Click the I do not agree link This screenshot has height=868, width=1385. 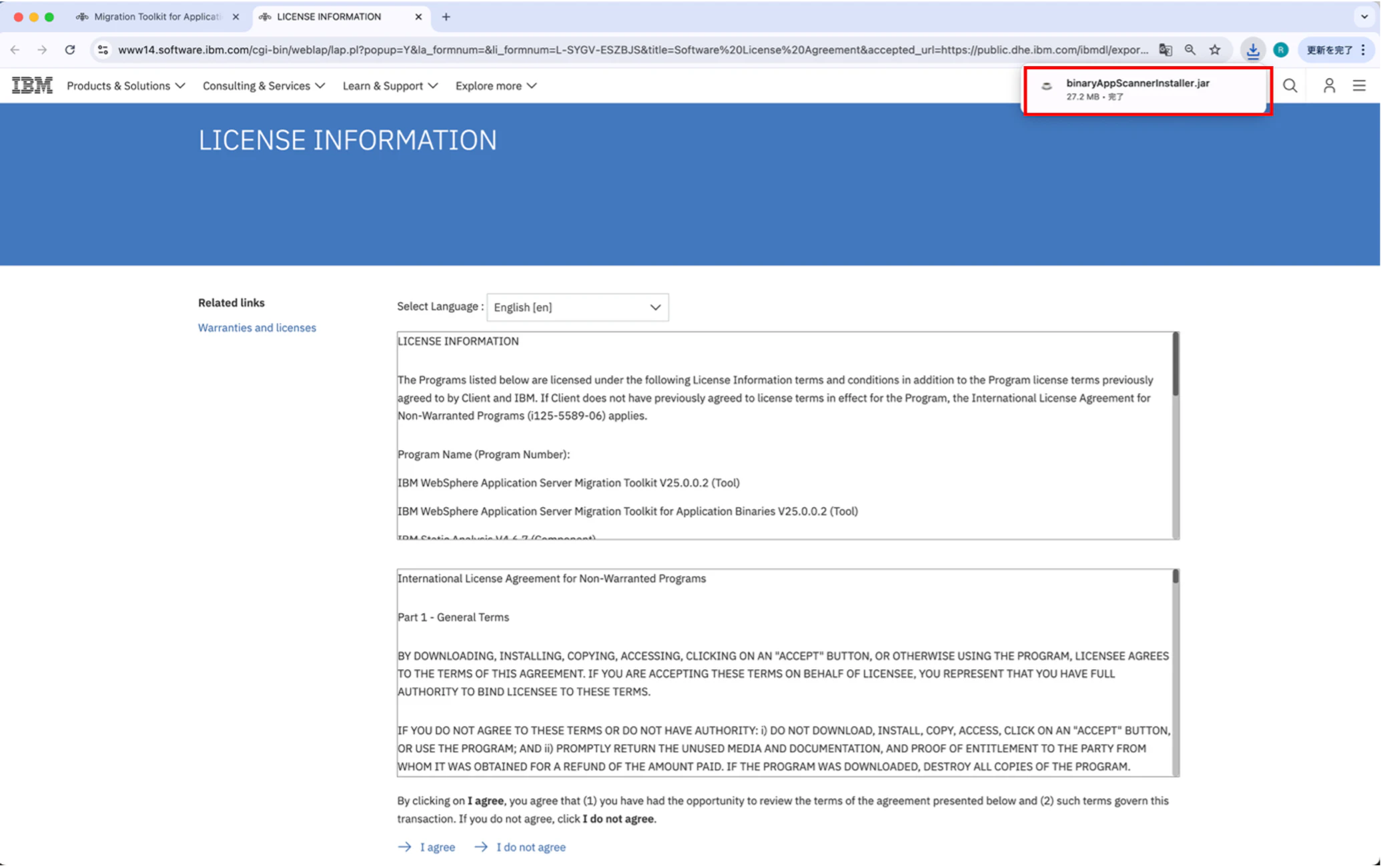531,847
